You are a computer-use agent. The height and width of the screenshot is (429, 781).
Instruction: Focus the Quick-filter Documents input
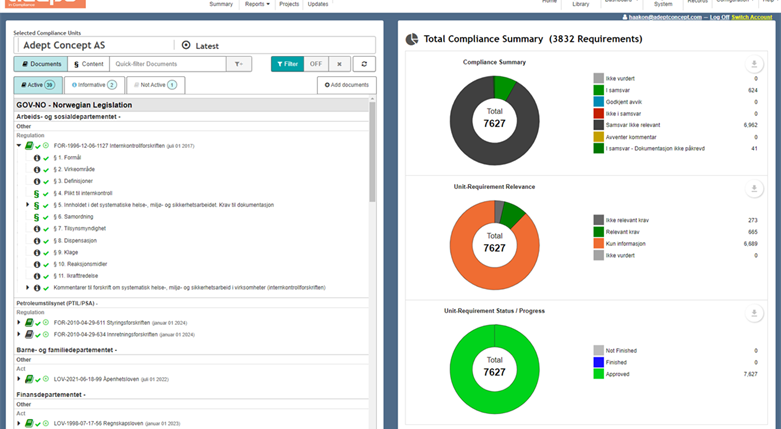(x=167, y=64)
